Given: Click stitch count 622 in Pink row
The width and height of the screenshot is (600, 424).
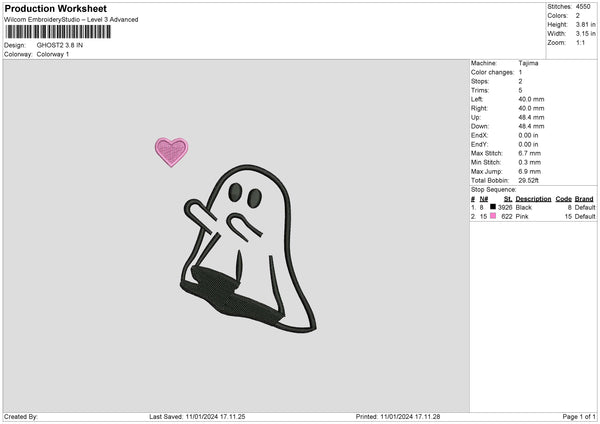Looking at the screenshot, I should click(x=507, y=217).
